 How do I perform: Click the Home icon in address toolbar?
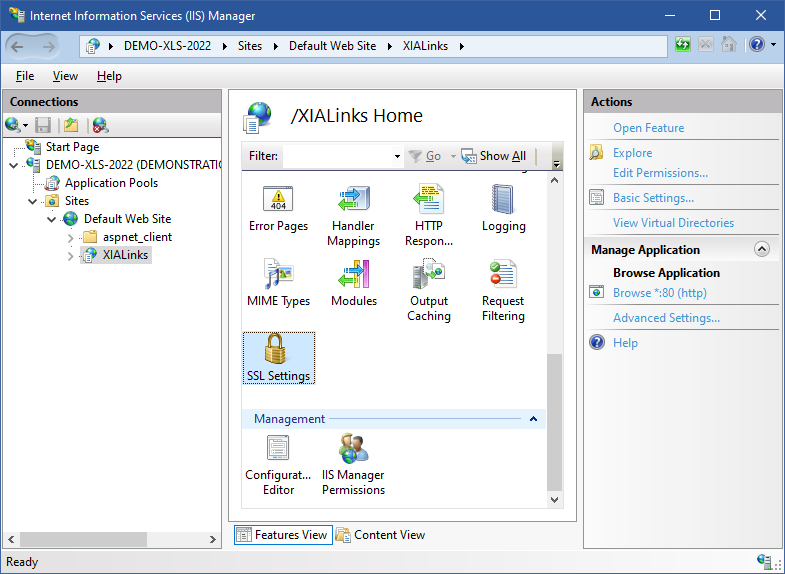(728, 45)
